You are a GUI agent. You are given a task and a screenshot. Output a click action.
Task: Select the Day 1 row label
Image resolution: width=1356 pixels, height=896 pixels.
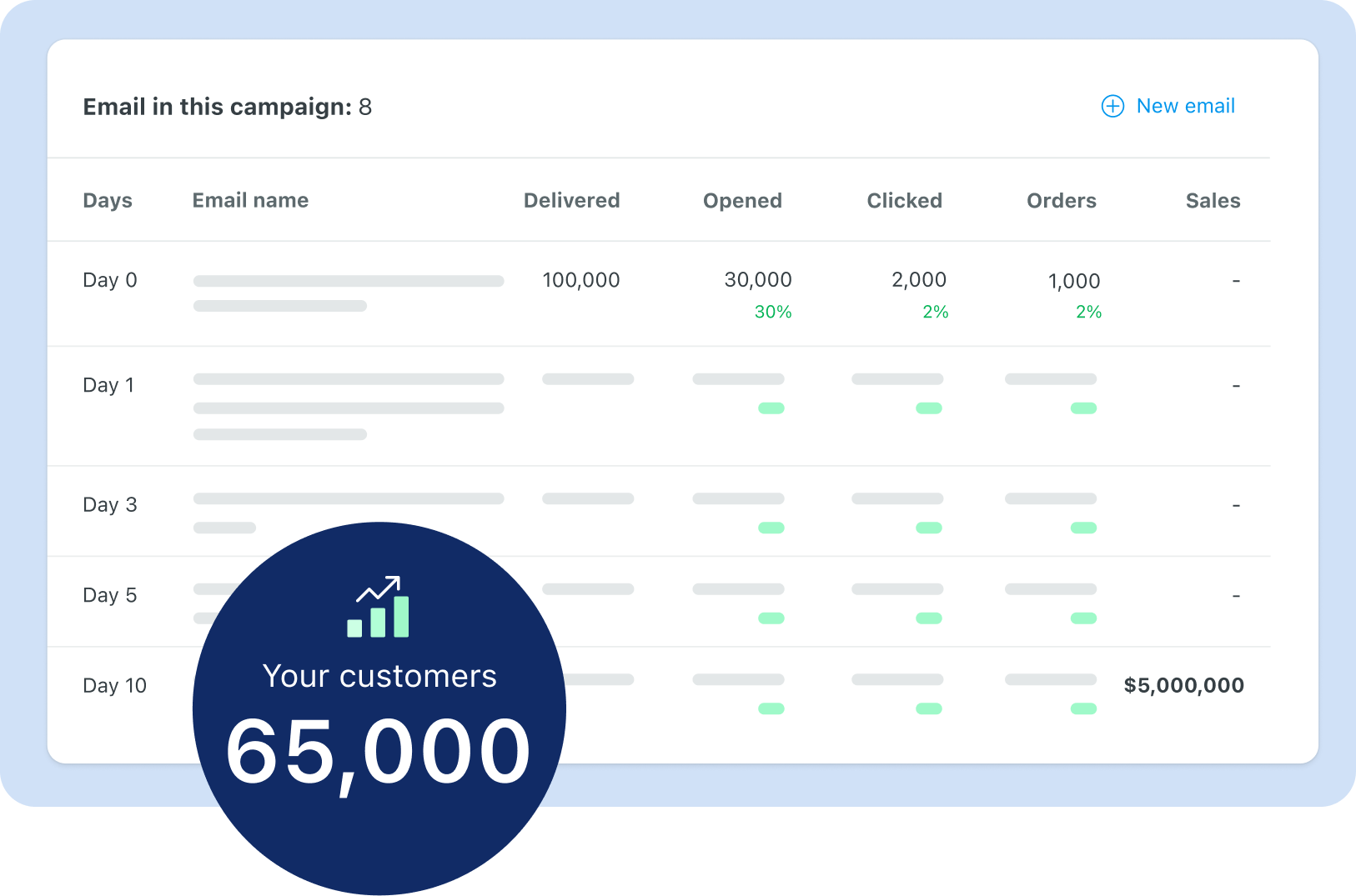point(108,386)
